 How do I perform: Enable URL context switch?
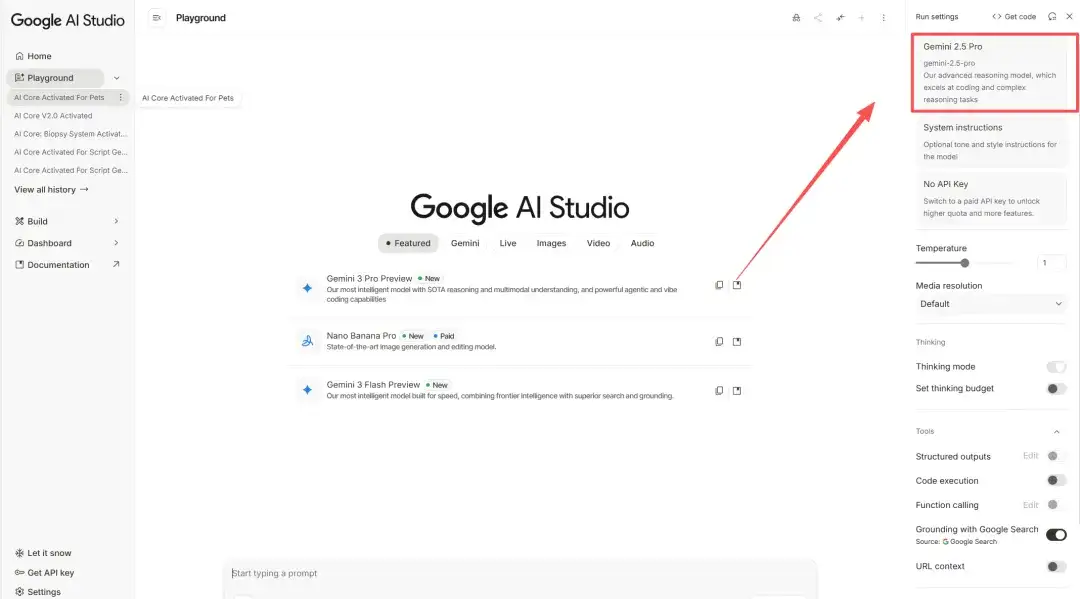coord(1056,567)
